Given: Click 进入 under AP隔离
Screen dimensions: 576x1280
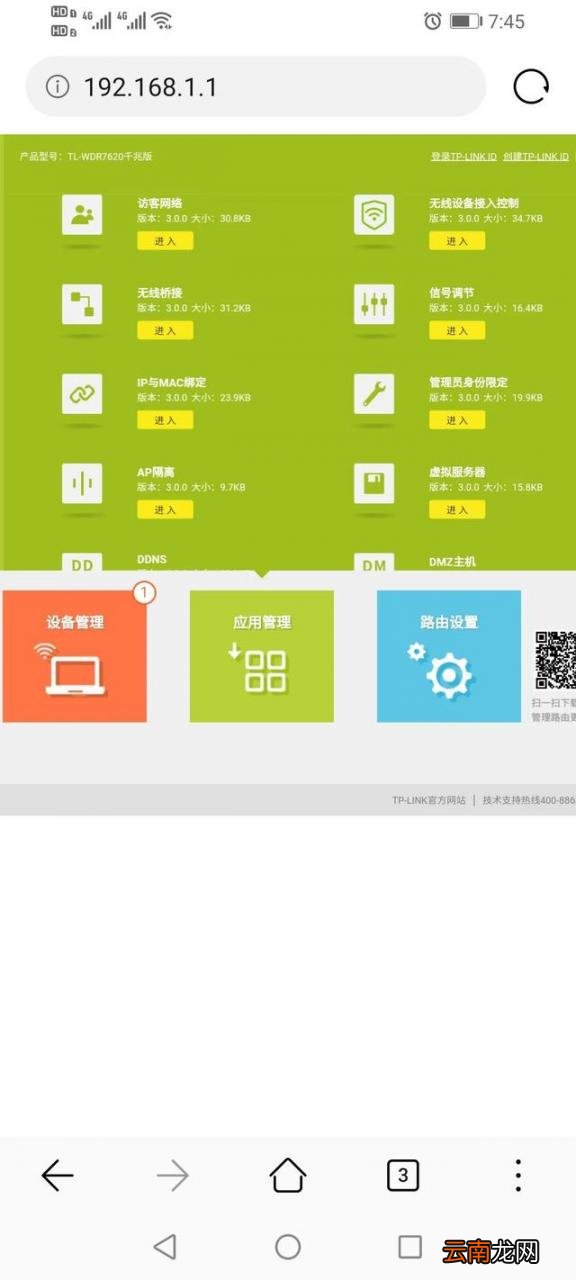Looking at the screenshot, I should pos(165,510).
